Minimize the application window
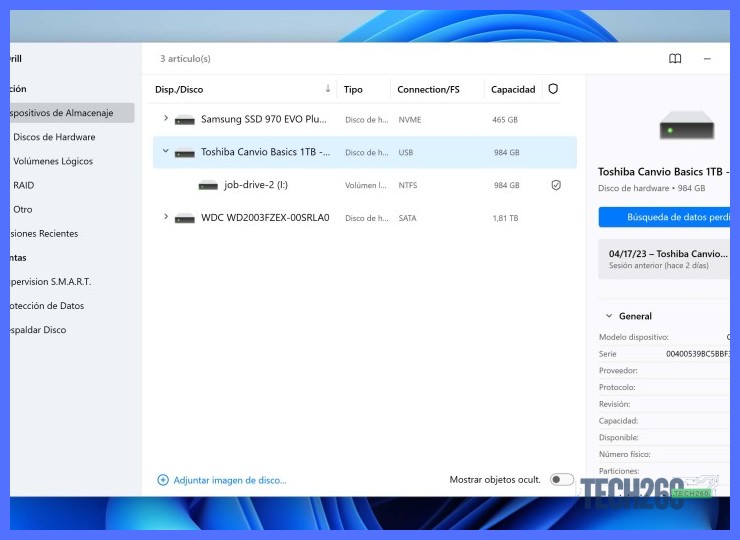 coord(707,59)
